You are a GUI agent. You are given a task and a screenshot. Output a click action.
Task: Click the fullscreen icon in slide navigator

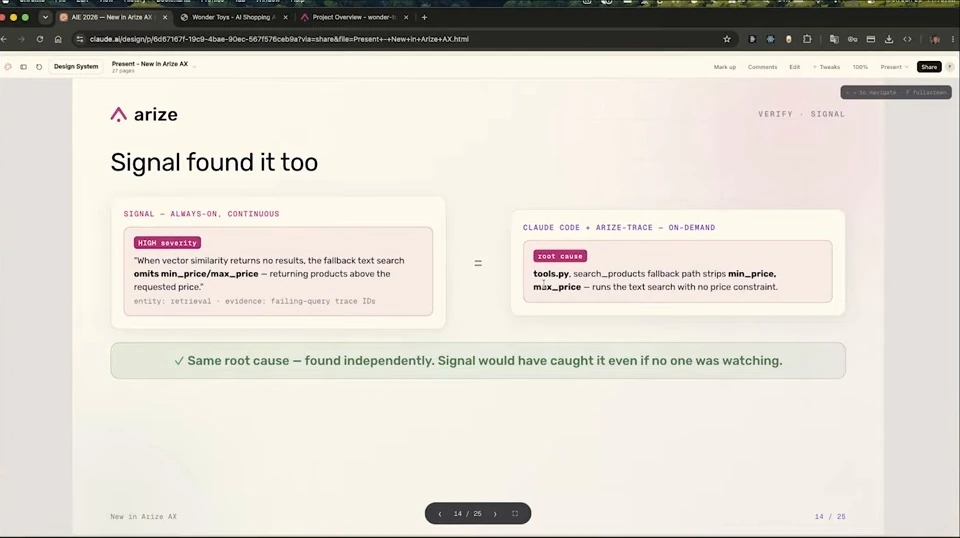(x=515, y=514)
